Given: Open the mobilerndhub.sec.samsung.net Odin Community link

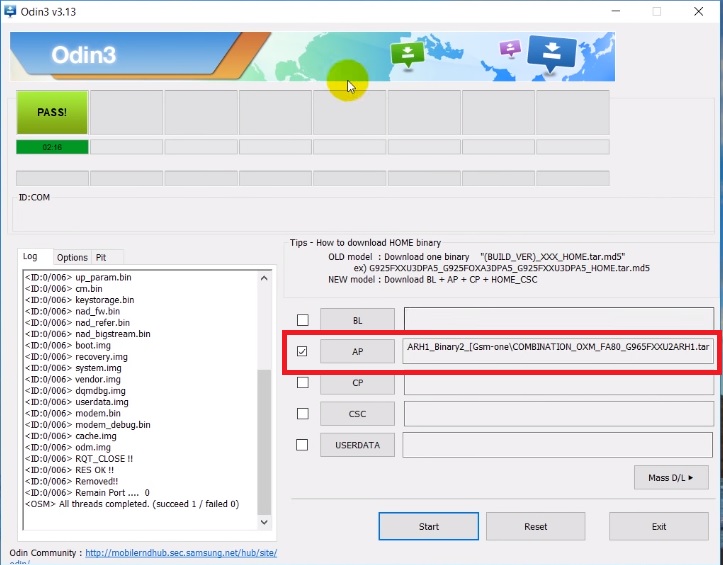Looking at the screenshot, I should tap(181, 553).
